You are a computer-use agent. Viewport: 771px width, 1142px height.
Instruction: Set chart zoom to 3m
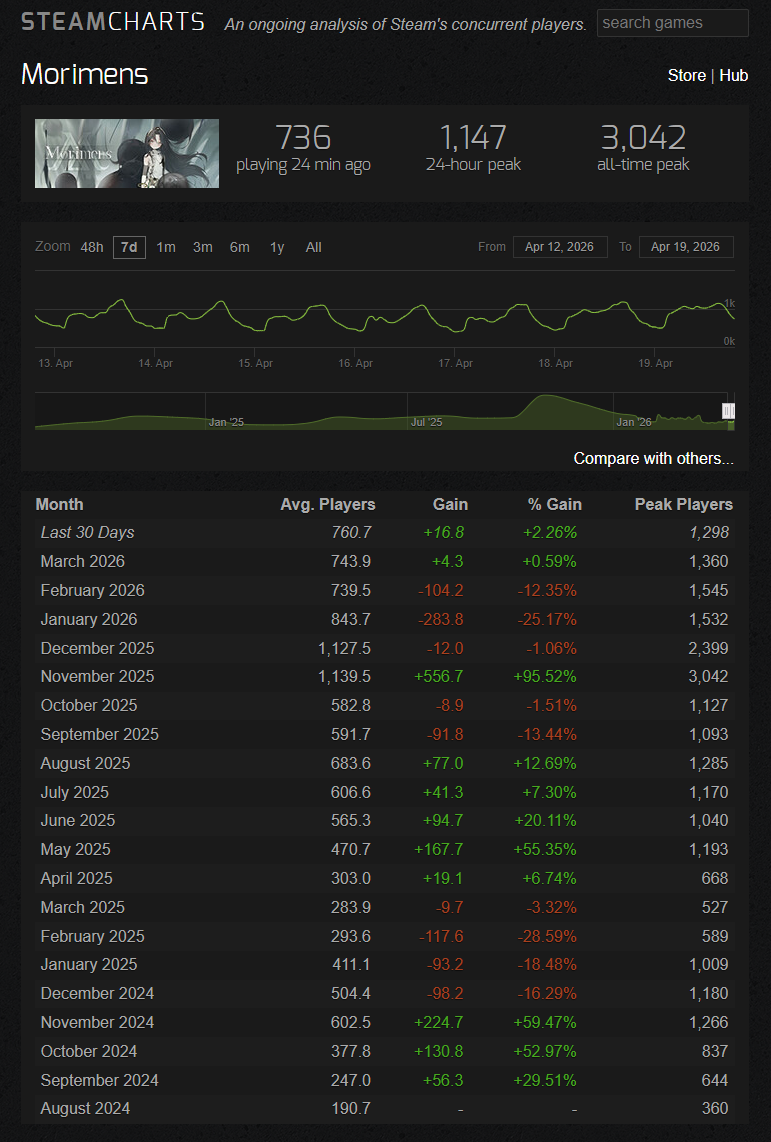tap(202, 247)
